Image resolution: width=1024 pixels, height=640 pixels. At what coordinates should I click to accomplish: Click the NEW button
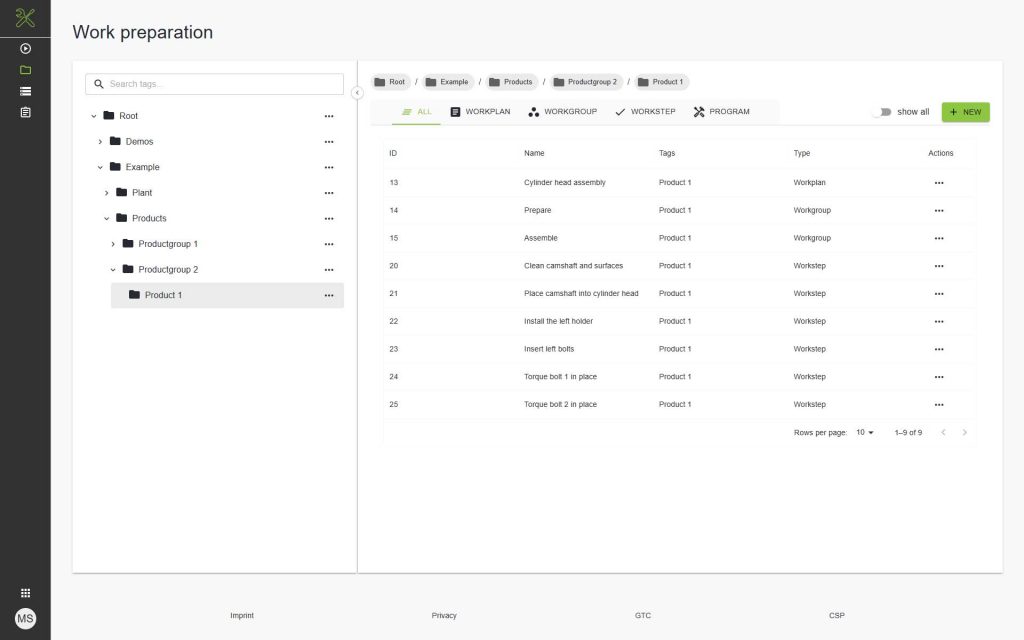(965, 112)
